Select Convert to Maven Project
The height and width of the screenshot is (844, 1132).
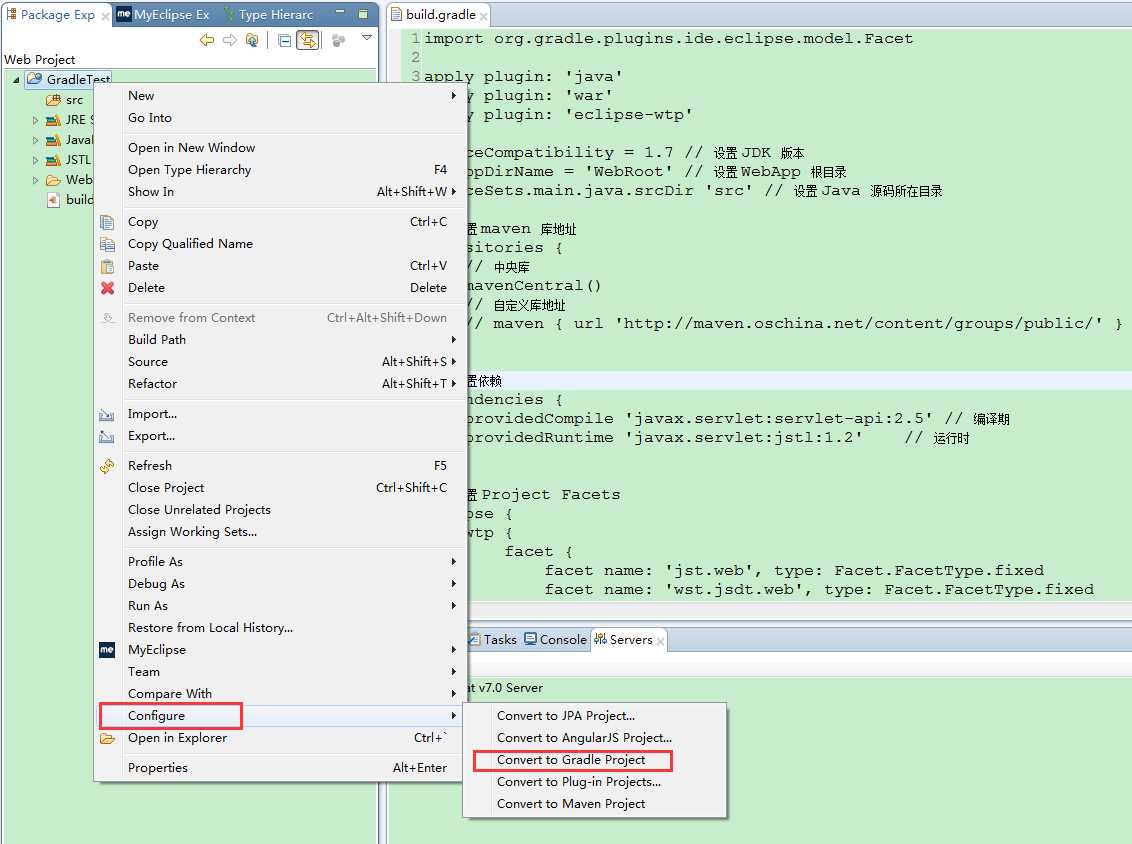pos(594,804)
